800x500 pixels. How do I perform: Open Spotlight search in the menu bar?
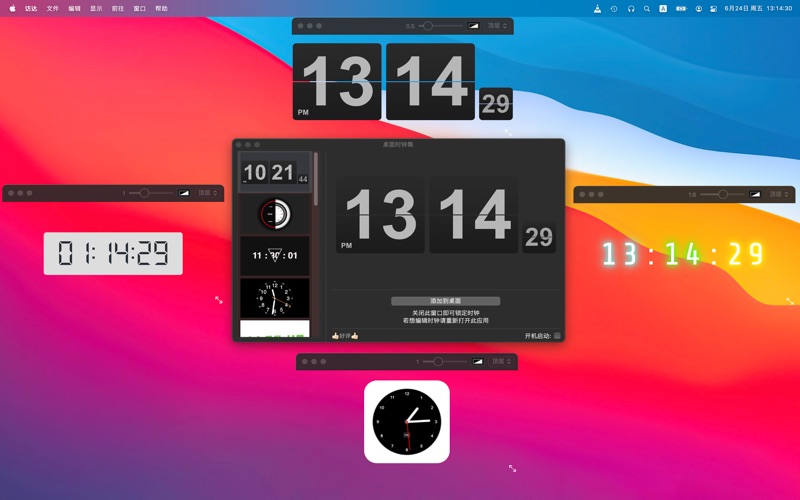[647, 8]
